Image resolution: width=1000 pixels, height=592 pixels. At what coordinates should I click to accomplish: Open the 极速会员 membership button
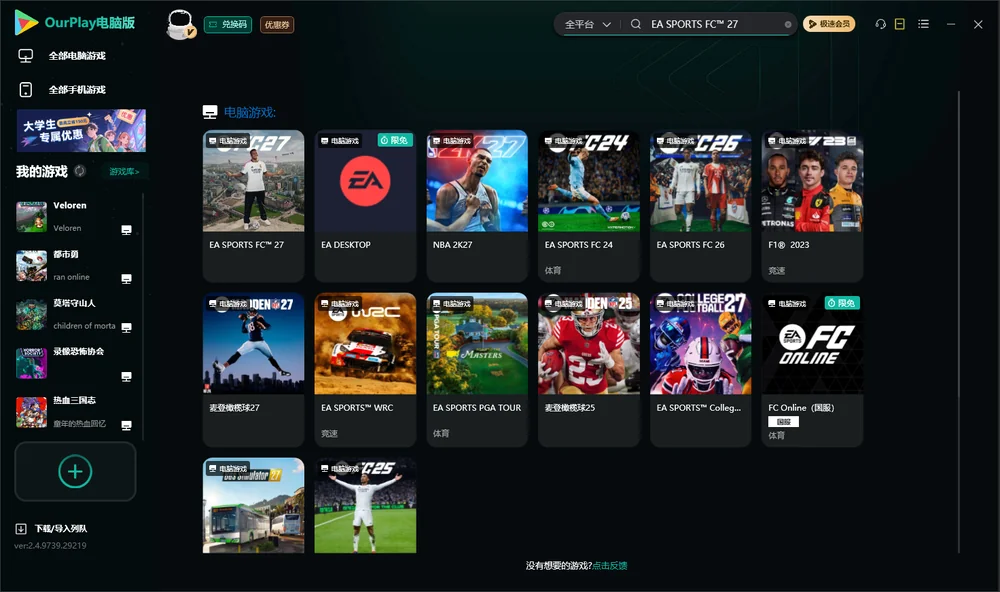829,24
